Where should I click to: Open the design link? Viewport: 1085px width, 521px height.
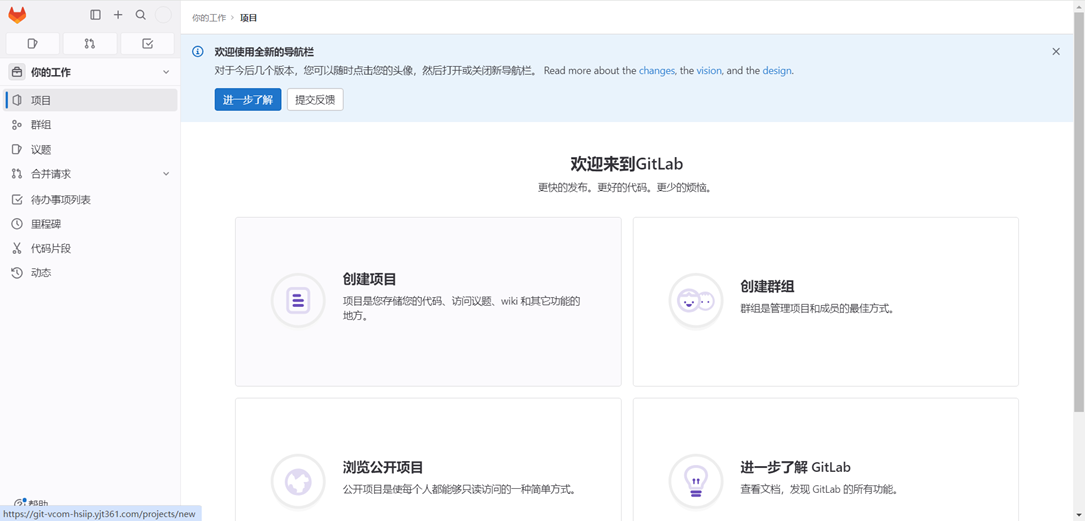point(777,71)
